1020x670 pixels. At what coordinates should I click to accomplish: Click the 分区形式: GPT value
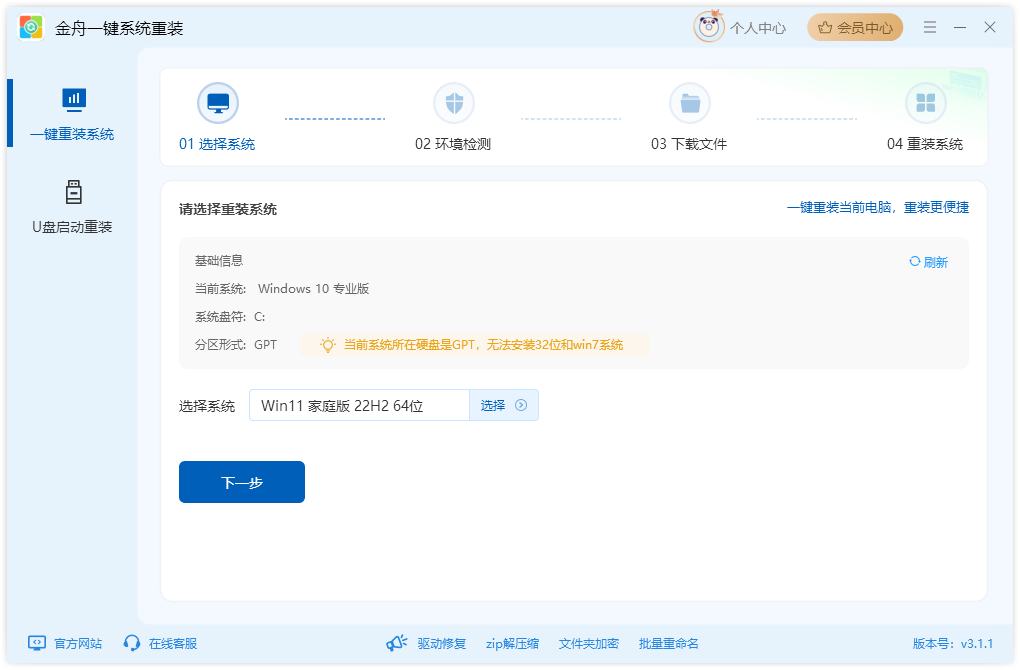pyautogui.click(x=265, y=345)
